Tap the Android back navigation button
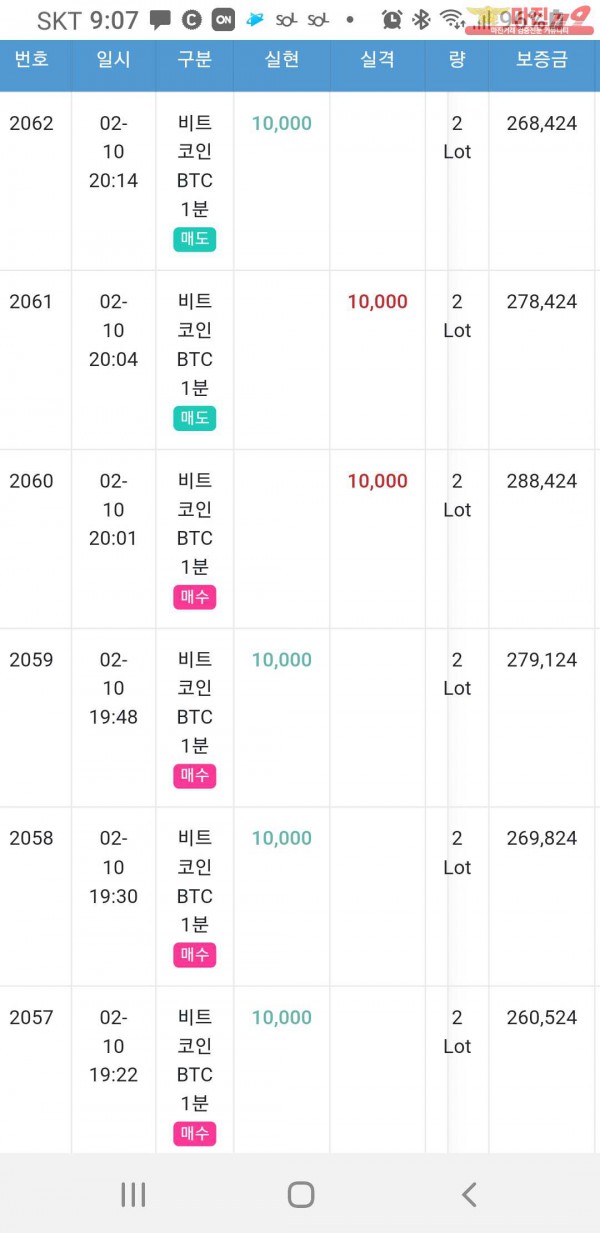This screenshot has height=1233, width=600. [468, 1193]
